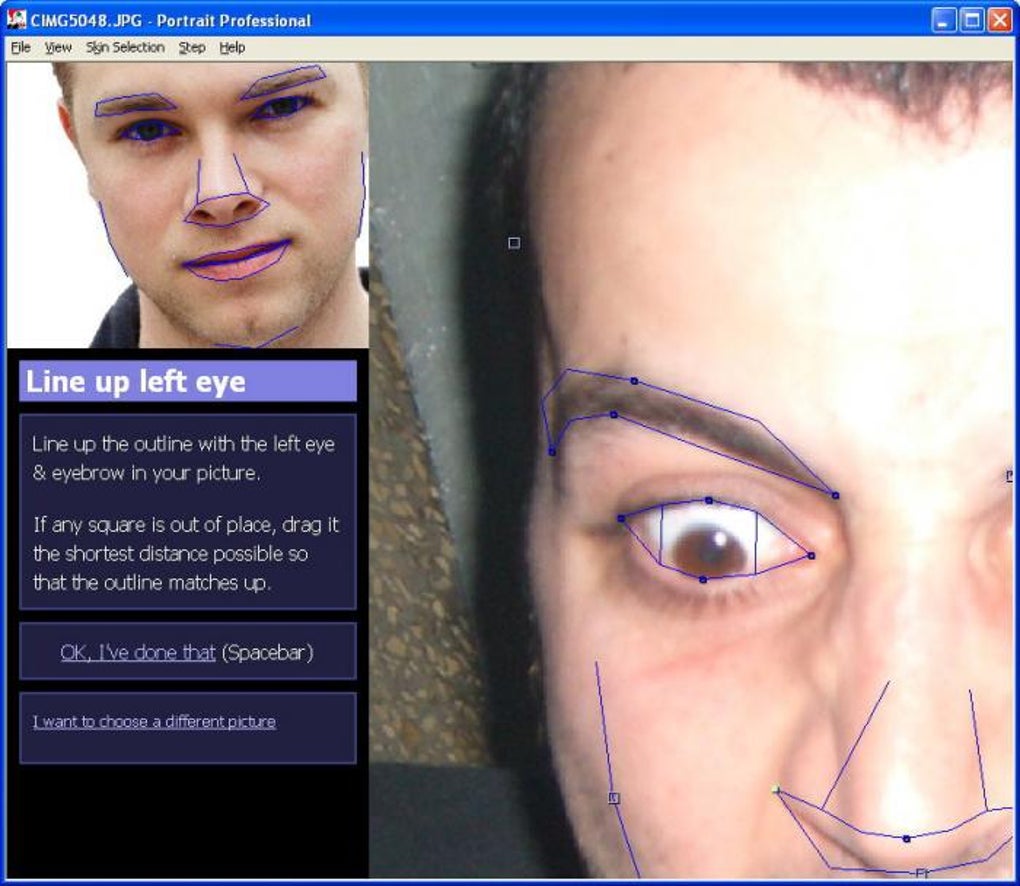Choose a different picture link
1020x886 pixels.
click(154, 721)
